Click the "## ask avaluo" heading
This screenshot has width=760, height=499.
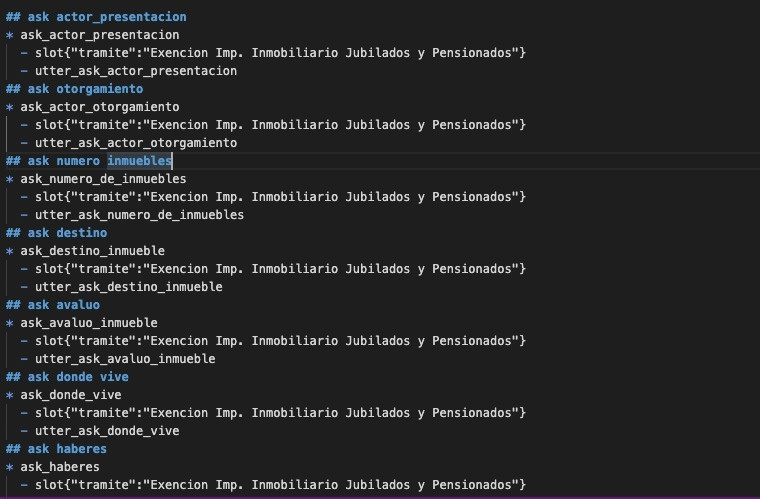(x=53, y=305)
